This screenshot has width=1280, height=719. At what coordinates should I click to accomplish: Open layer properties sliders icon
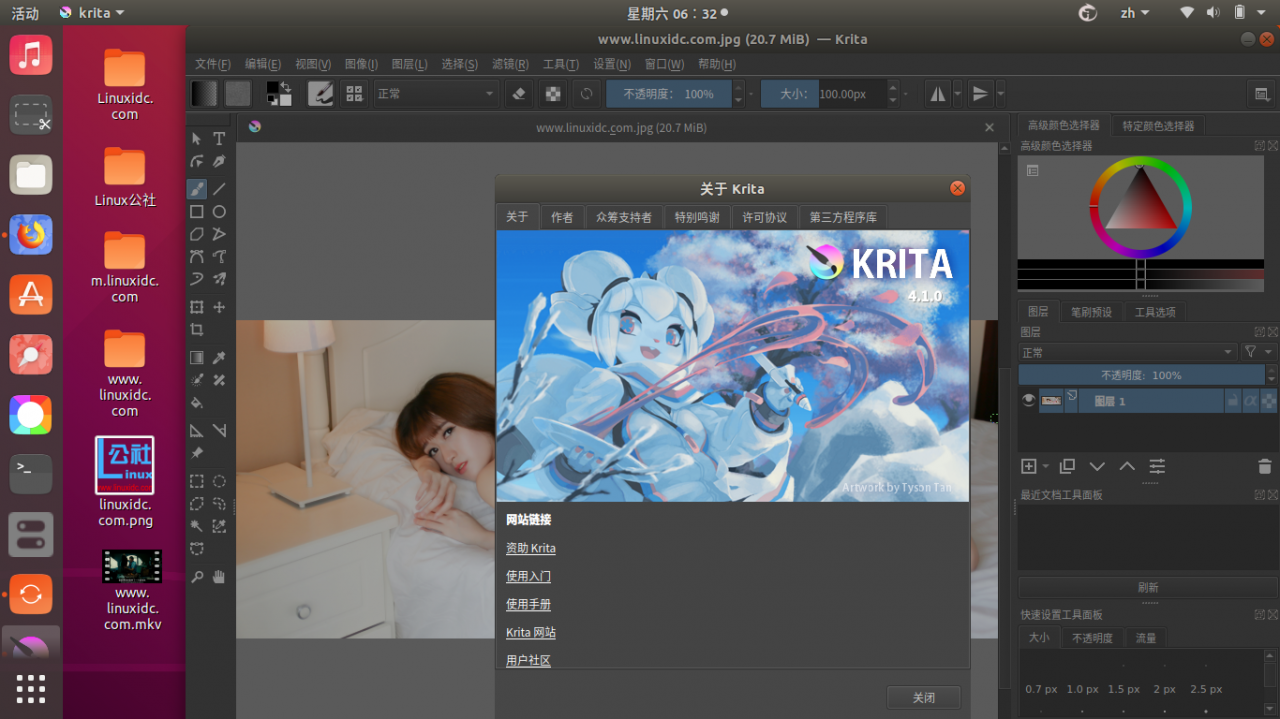[x=1157, y=466]
